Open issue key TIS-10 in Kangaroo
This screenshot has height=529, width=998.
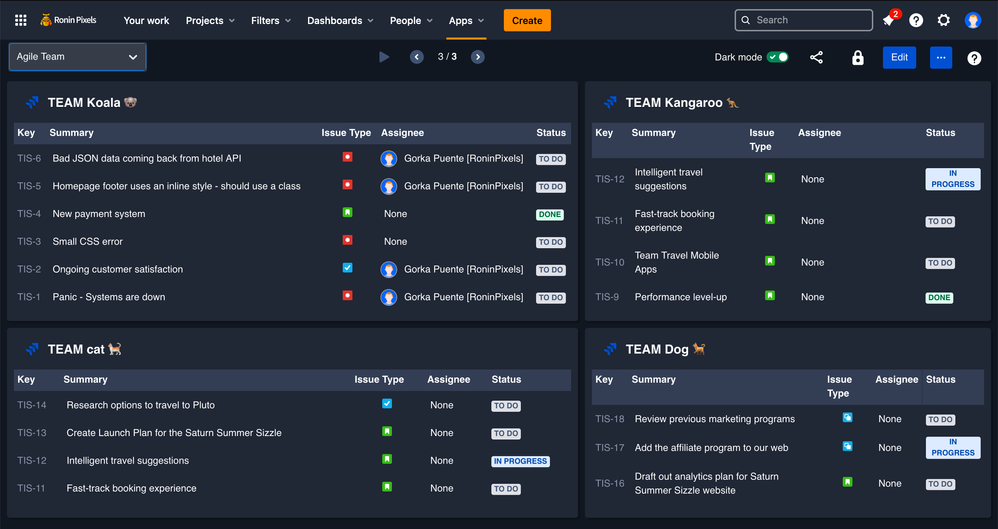click(x=610, y=262)
